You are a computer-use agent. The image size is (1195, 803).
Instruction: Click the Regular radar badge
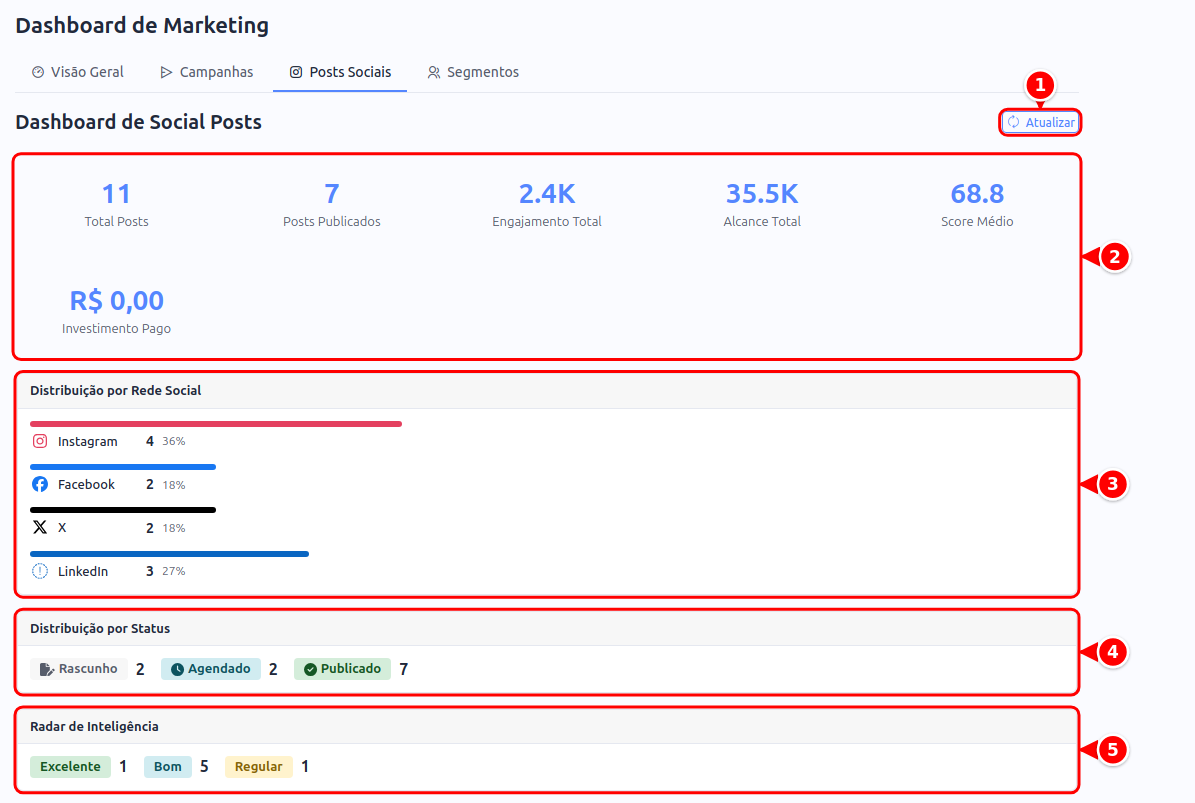coord(258,766)
